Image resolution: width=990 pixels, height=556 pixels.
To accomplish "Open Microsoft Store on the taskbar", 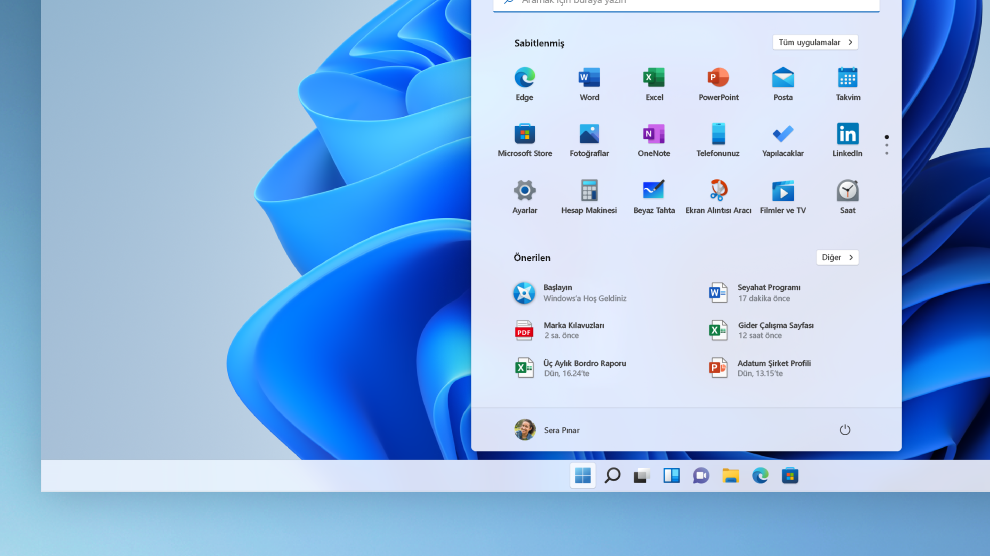I will (x=790, y=475).
